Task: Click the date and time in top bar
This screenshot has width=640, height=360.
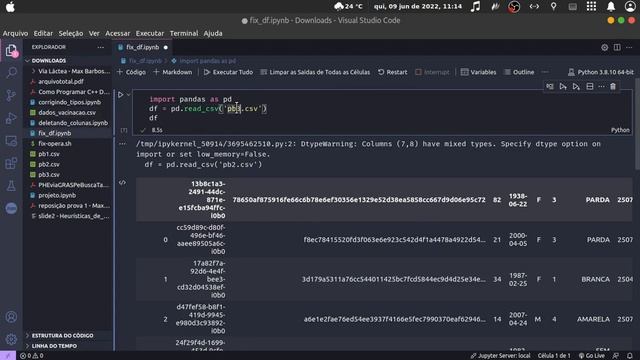Action: tap(418, 7)
